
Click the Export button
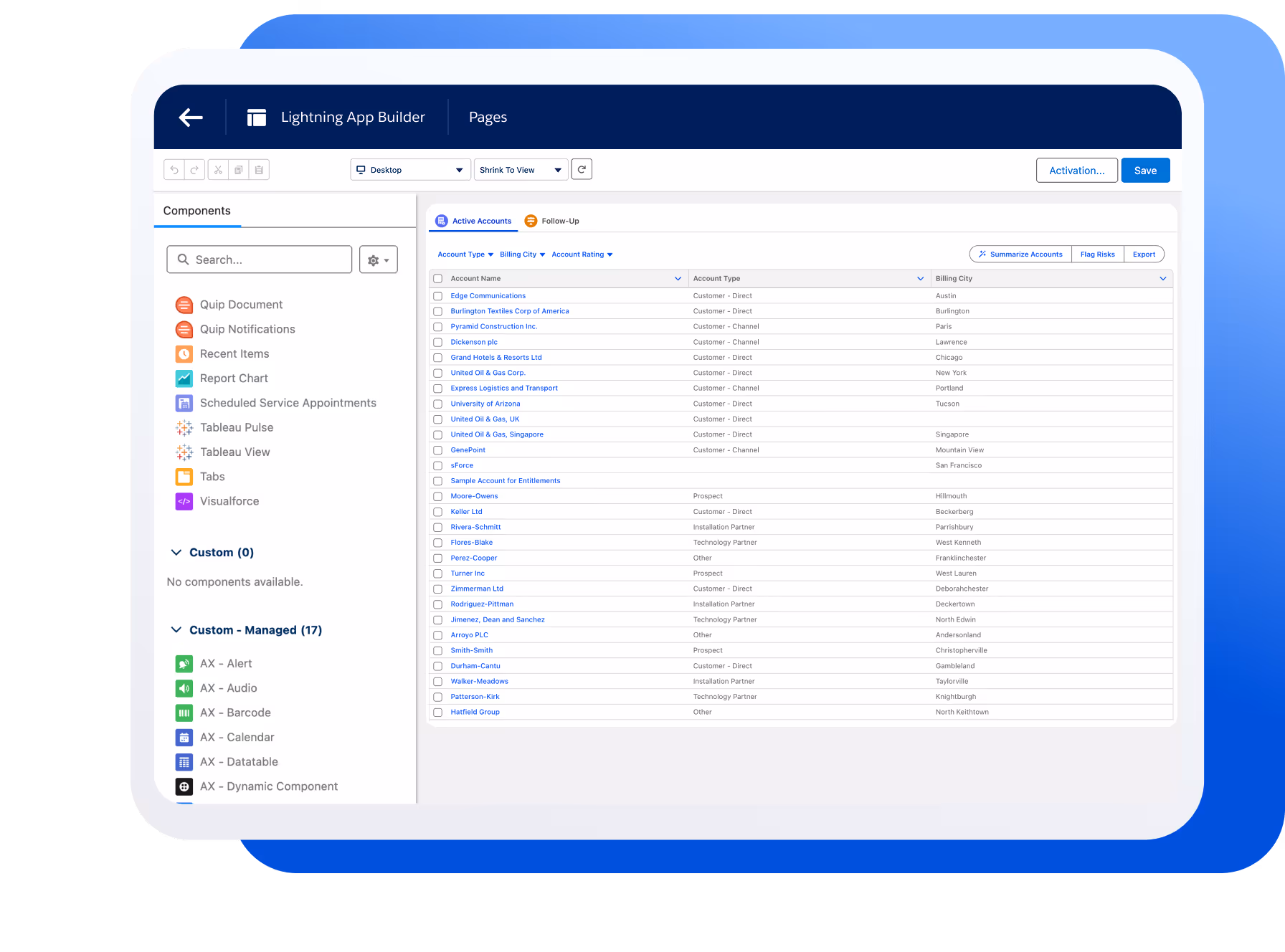1144,254
